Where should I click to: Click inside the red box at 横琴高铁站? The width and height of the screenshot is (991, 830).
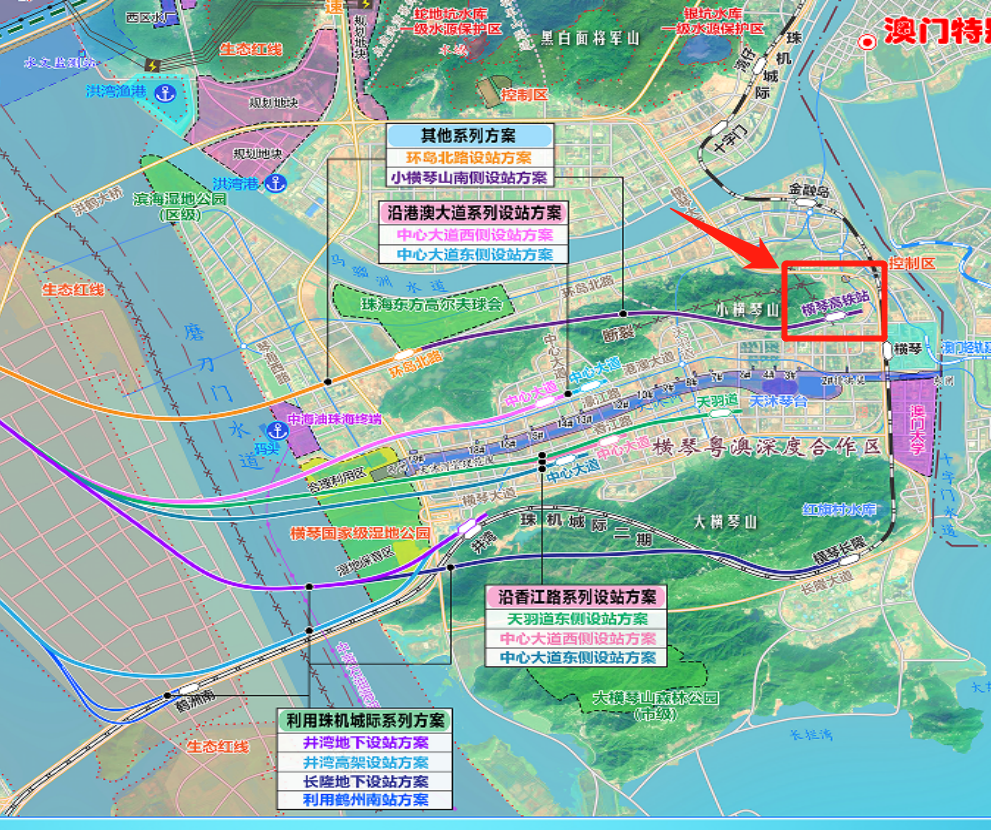coord(834,302)
